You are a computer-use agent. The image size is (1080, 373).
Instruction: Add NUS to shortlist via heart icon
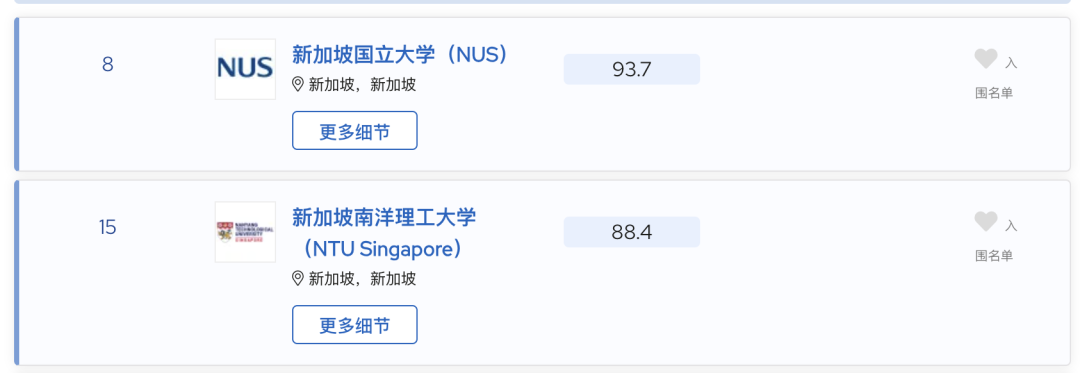pos(986,59)
